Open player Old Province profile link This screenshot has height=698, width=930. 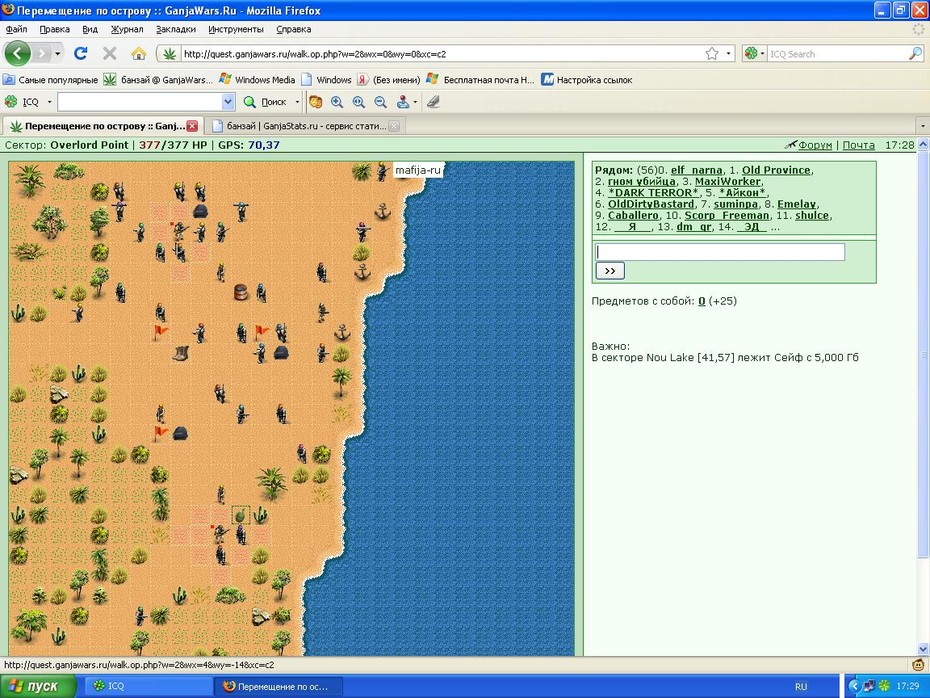pos(776,170)
